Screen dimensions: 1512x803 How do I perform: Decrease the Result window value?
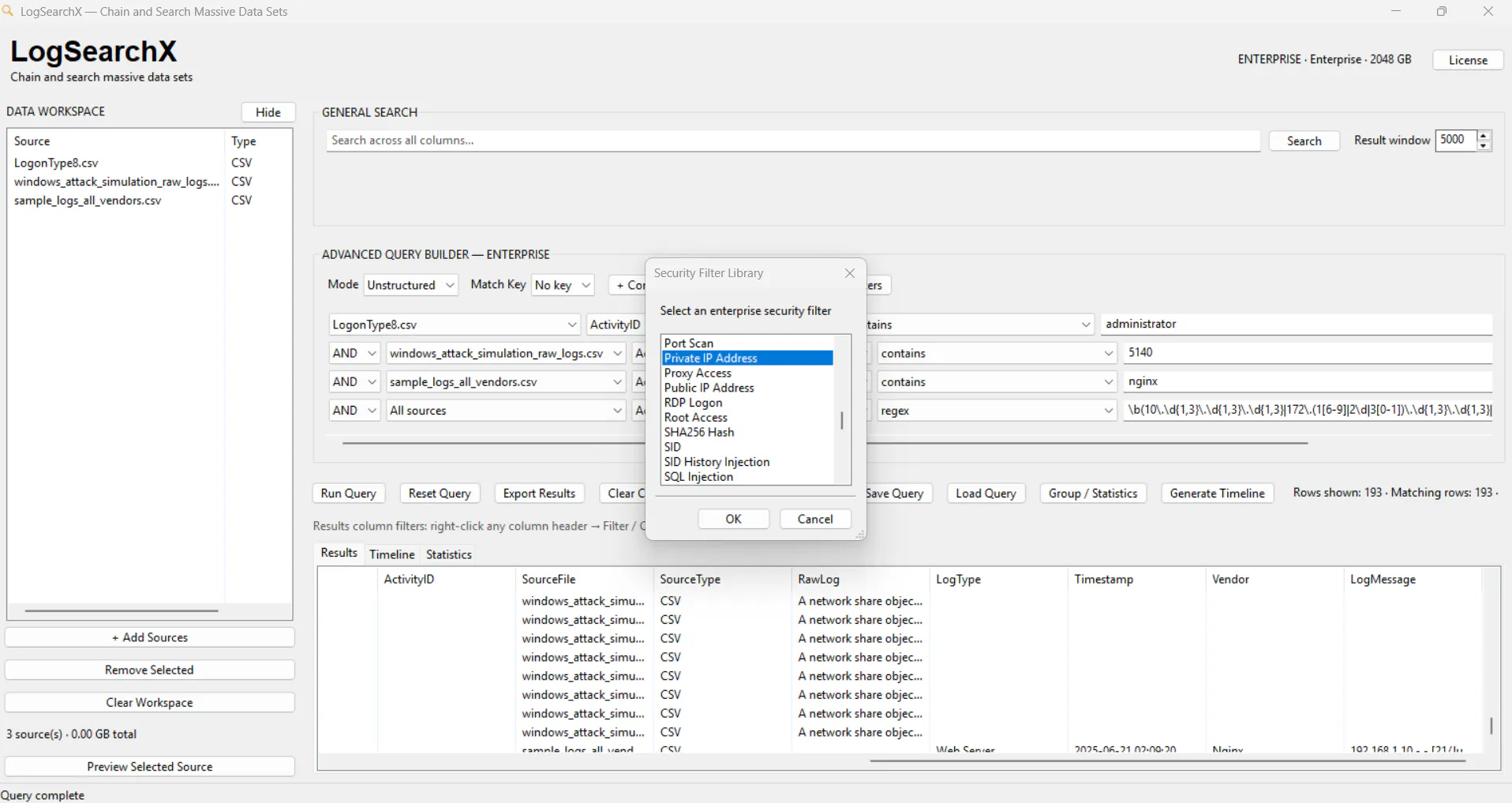click(1484, 146)
